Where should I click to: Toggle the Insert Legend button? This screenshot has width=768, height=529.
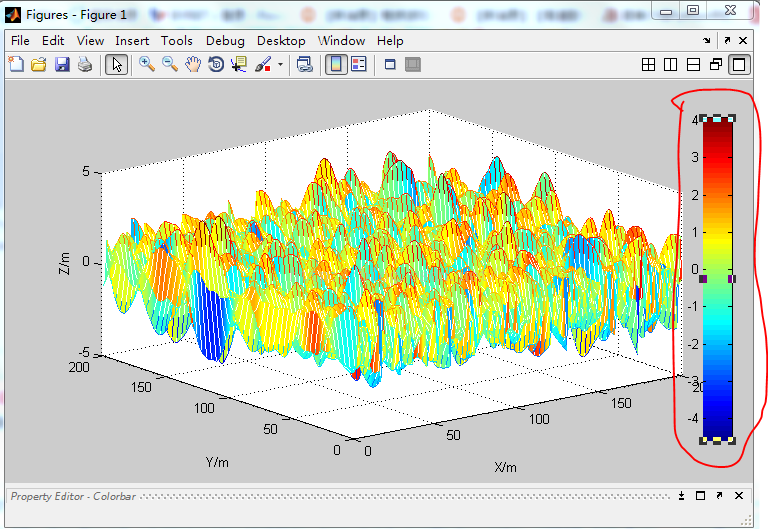click(x=358, y=65)
